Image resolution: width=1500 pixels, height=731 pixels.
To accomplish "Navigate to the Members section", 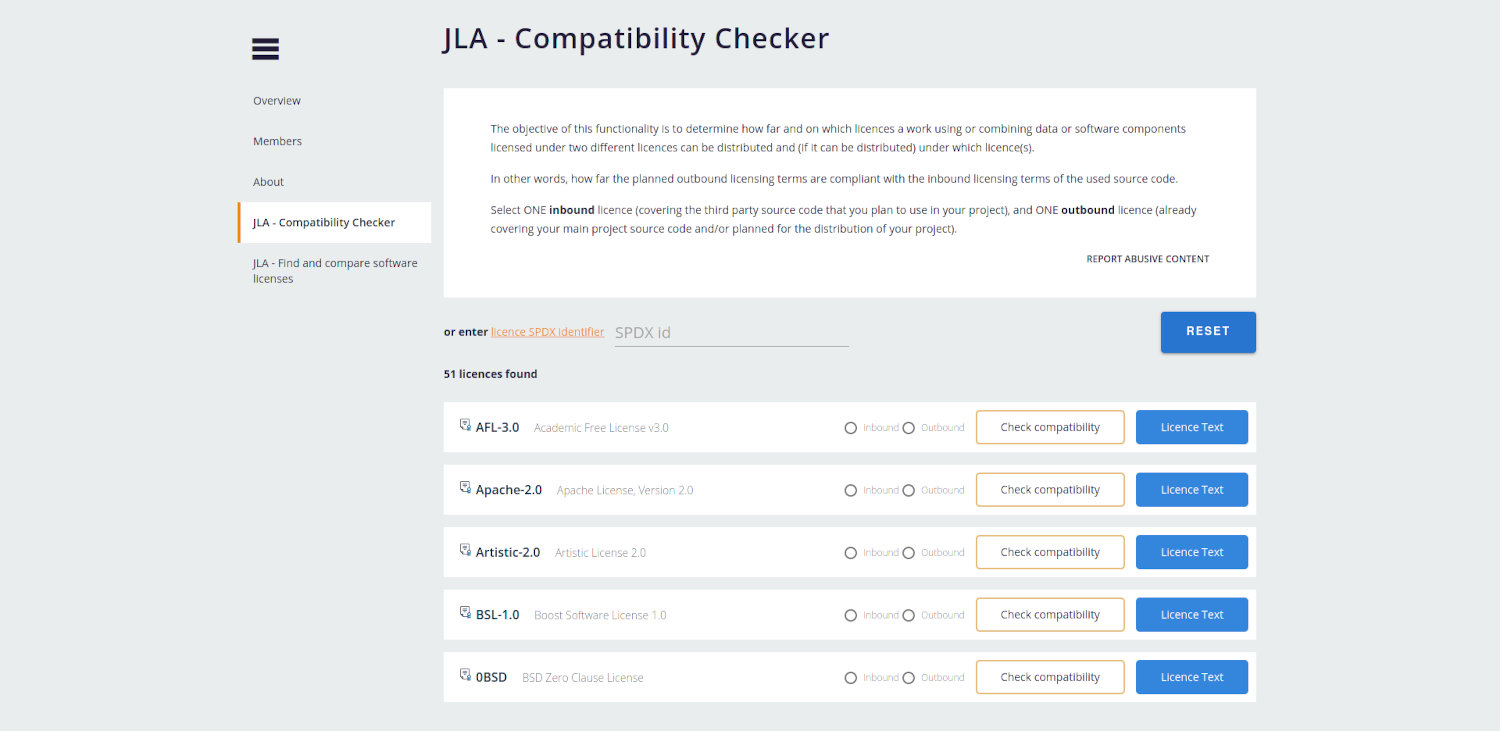I will 277,141.
